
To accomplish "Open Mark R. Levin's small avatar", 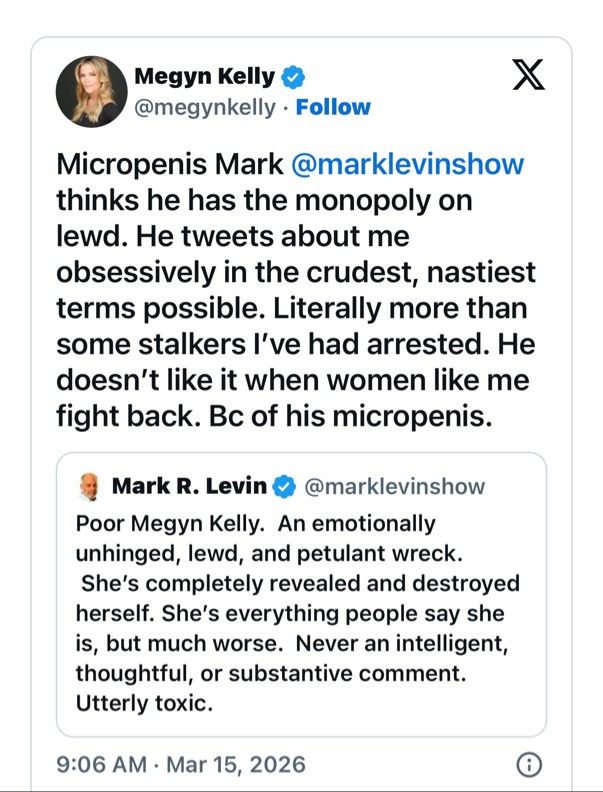I will point(89,487).
